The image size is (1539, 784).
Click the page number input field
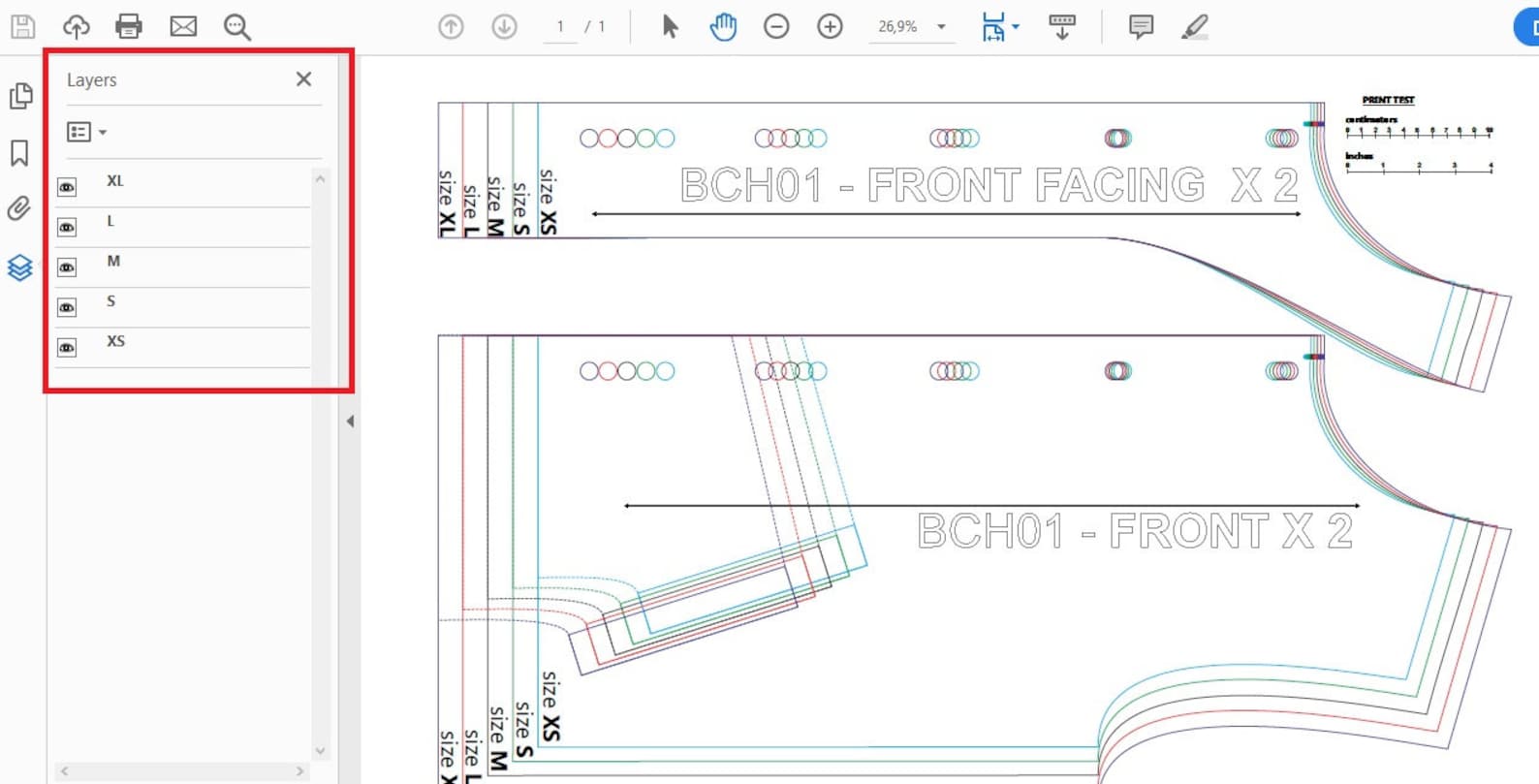click(x=560, y=27)
